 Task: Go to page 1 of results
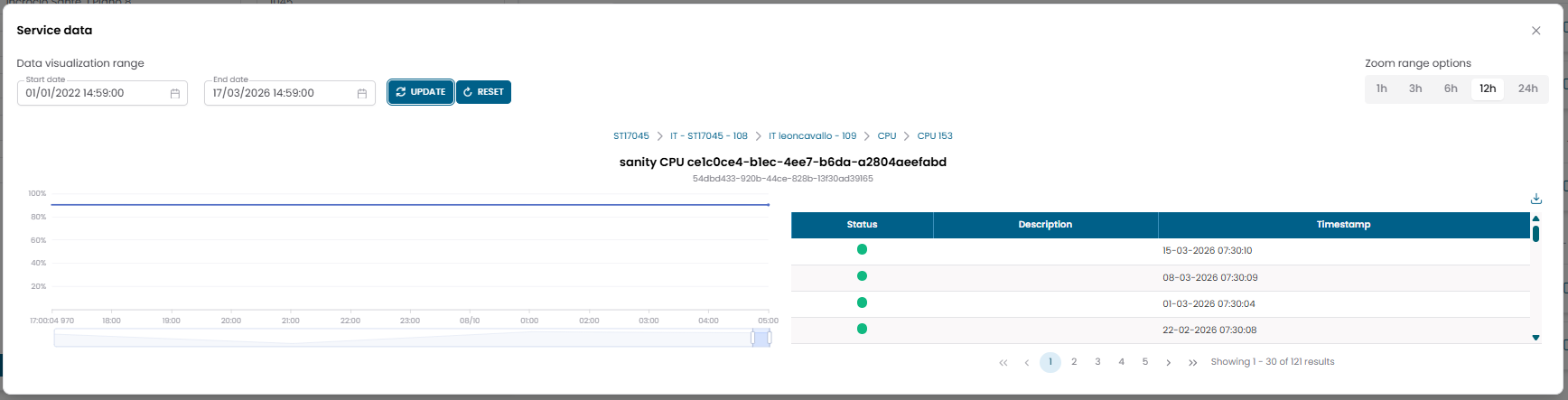[x=1050, y=362]
